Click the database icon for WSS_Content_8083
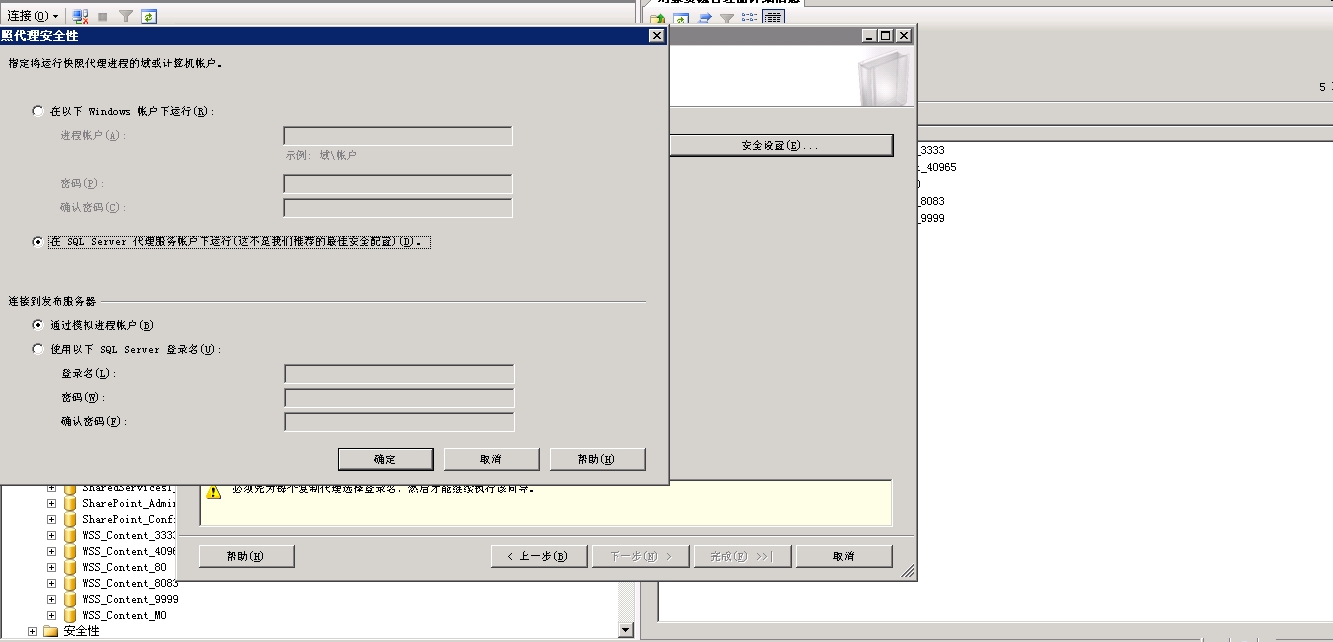1333x642 pixels. tap(69, 583)
